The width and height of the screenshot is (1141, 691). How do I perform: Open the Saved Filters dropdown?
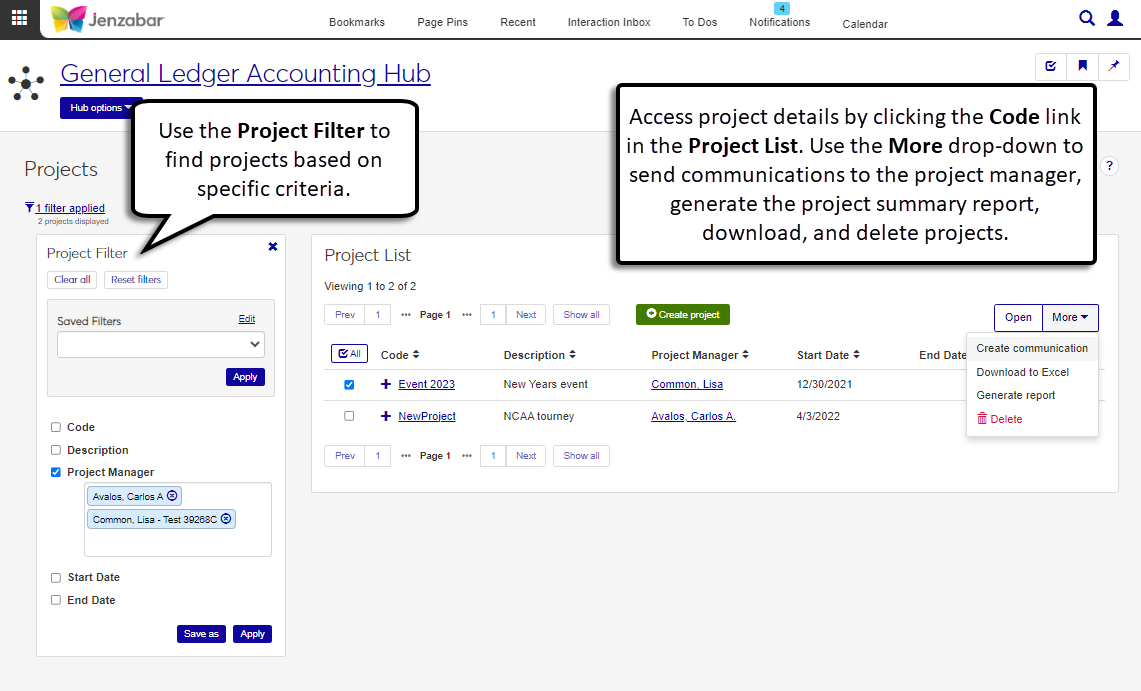161,344
